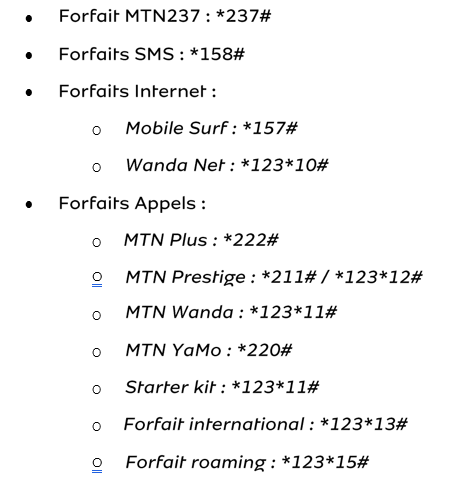
Task: Select the Forfait international *123*13# line
Action: pyautogui.click(x=266, y=424)
